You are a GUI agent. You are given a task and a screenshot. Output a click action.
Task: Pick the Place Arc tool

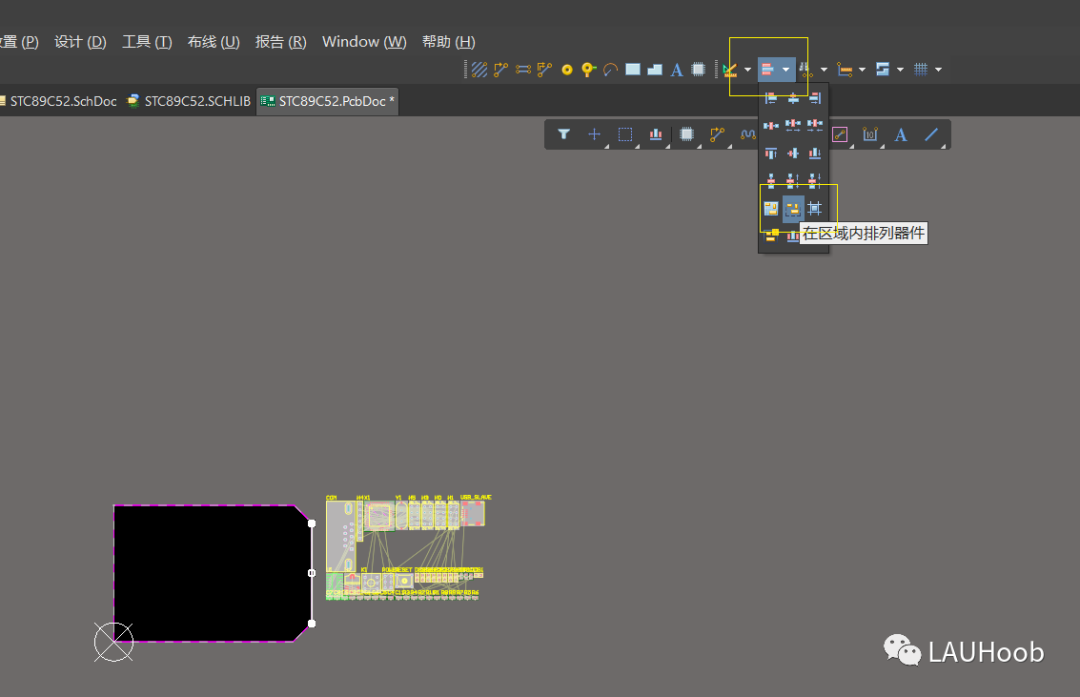point(609,68)
